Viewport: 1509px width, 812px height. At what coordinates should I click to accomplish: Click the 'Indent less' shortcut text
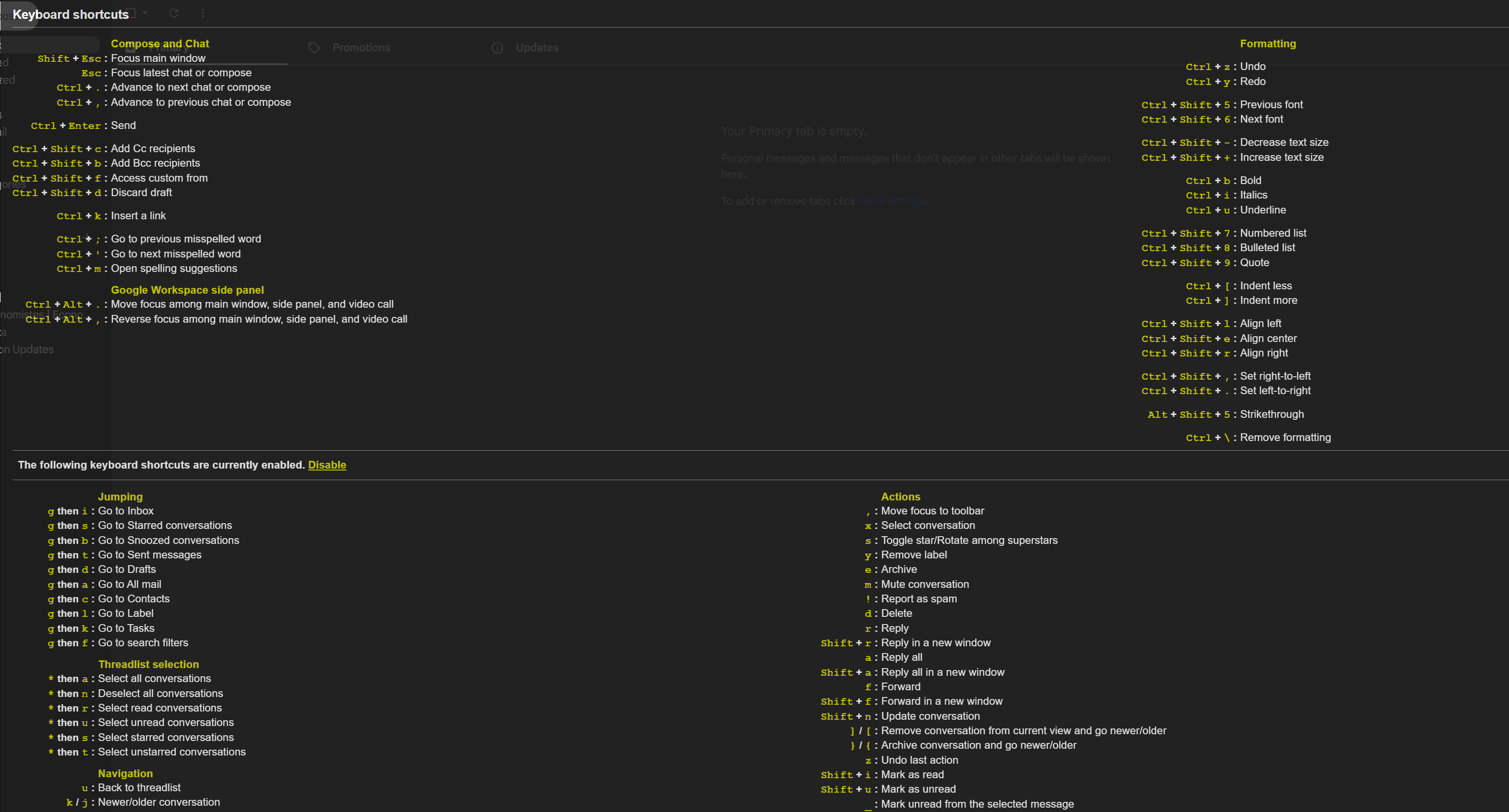[1265, 285]
